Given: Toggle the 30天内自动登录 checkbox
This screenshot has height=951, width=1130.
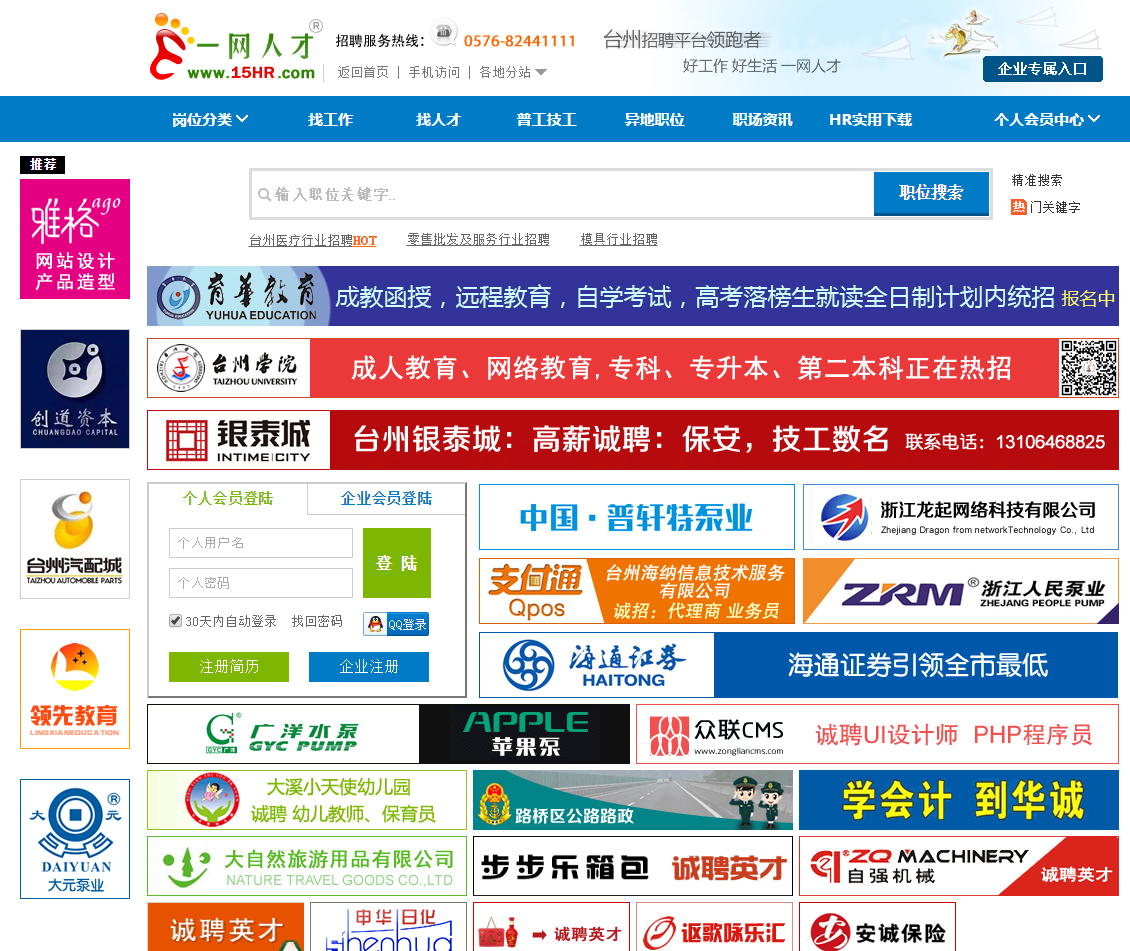Looking at the screenshot, I should tap(175, 621).
